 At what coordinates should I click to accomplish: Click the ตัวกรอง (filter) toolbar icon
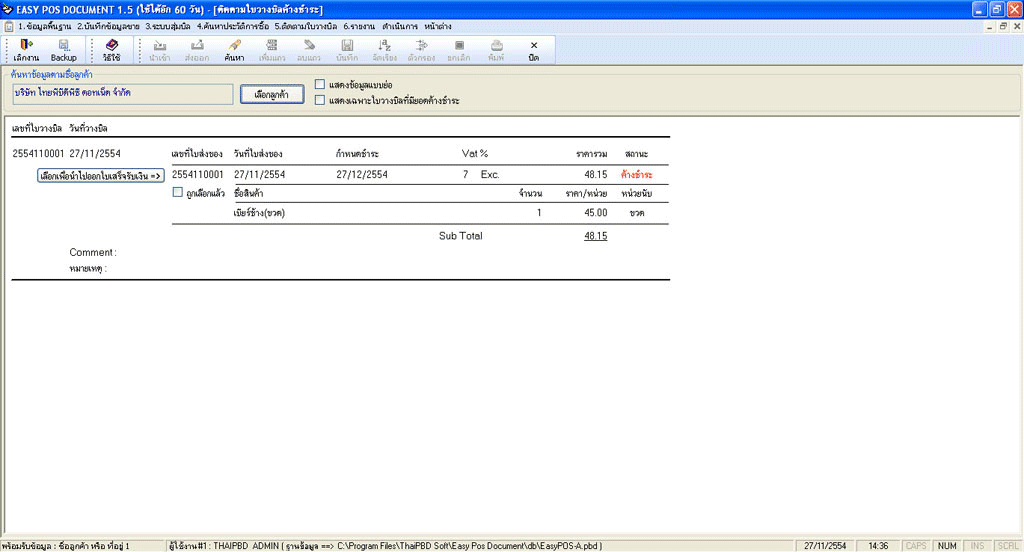pos(421,50)
